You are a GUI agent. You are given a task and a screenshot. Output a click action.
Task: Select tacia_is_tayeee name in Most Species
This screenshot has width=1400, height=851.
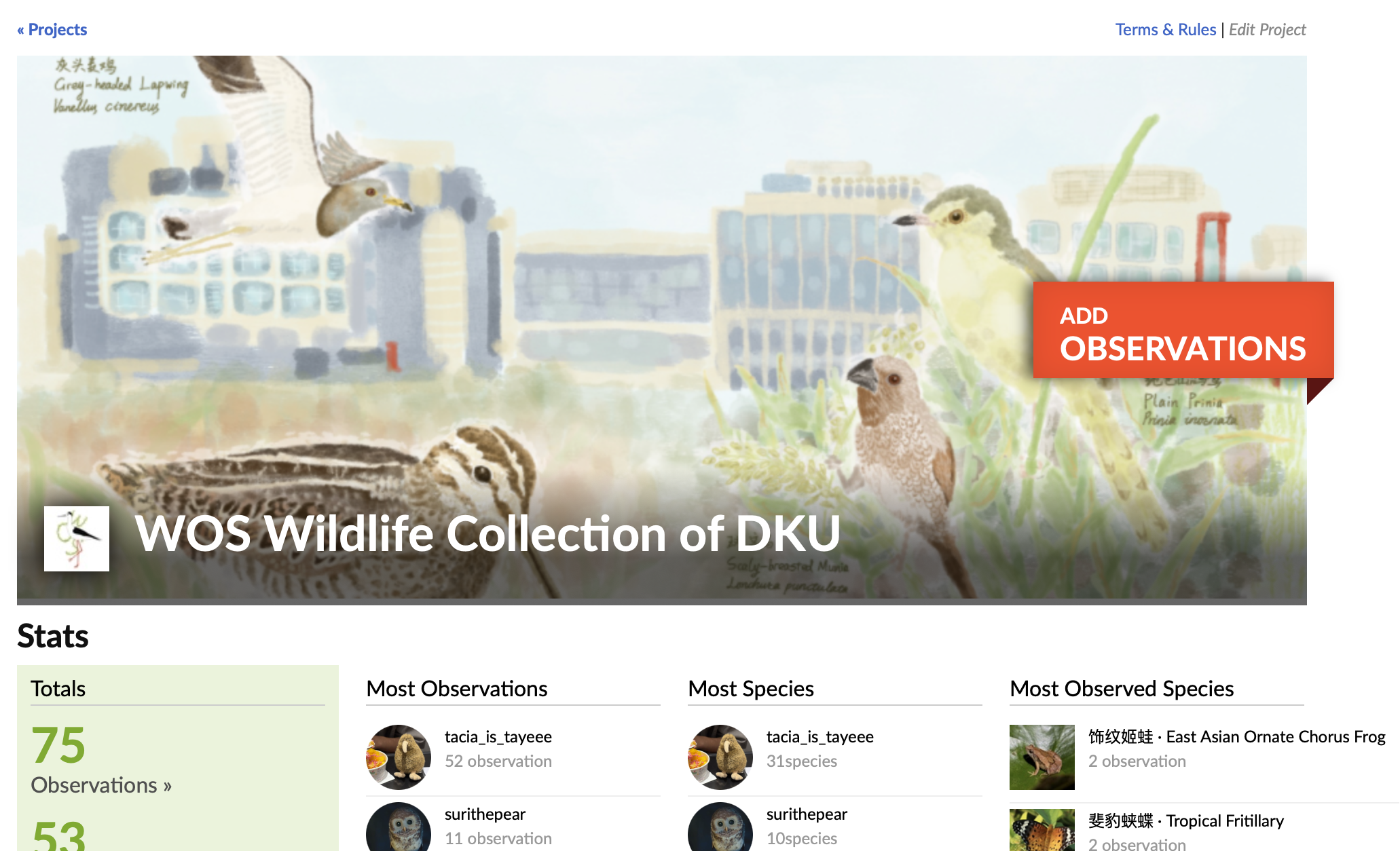click(x=820, y=736)
